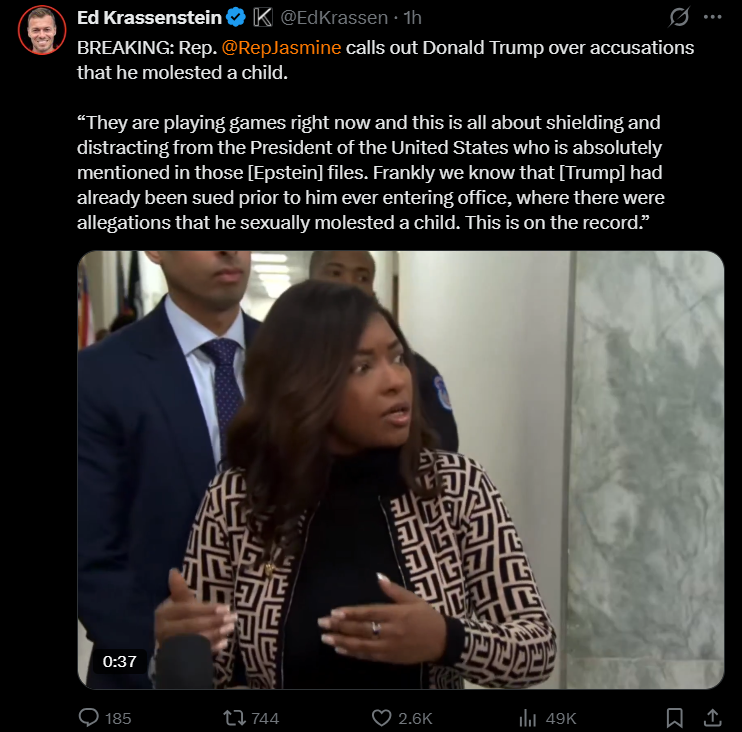Repost using the retweet arrows icon
This screenshot has width=742, height=732.
click(235, 718)
